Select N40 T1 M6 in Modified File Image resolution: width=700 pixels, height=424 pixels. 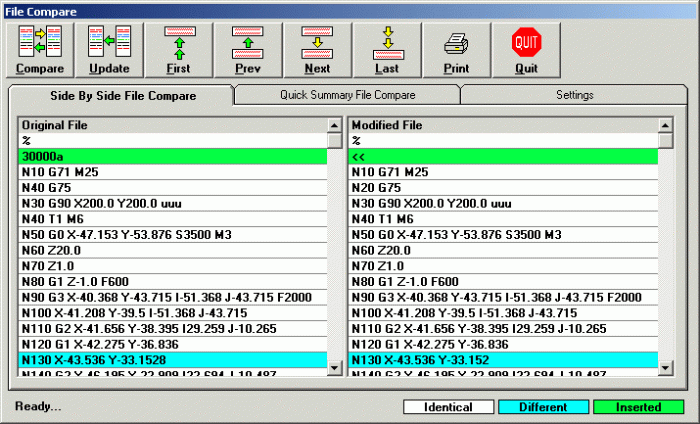point(503,219)
